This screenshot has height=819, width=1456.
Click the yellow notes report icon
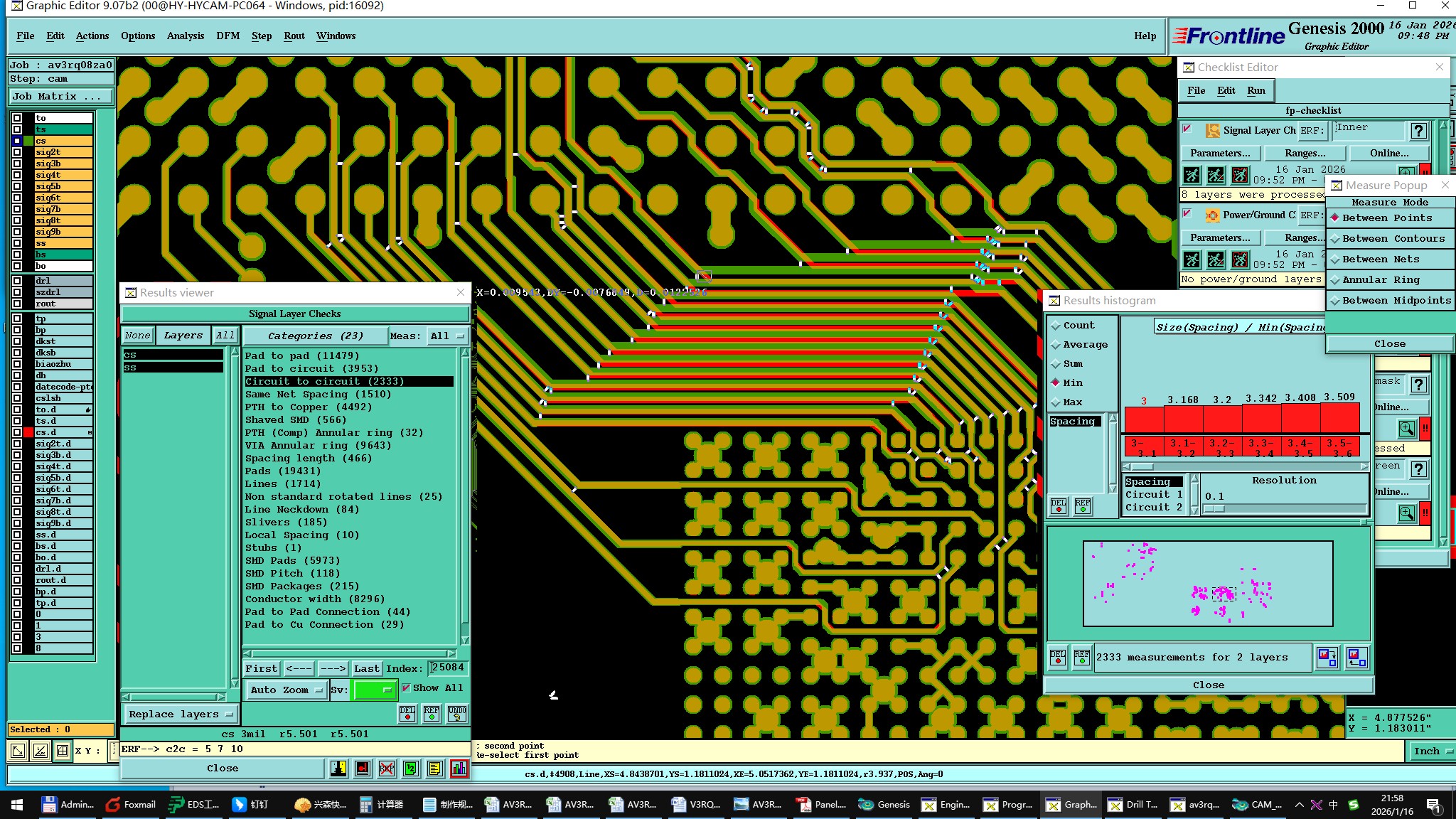pos(435,769)
